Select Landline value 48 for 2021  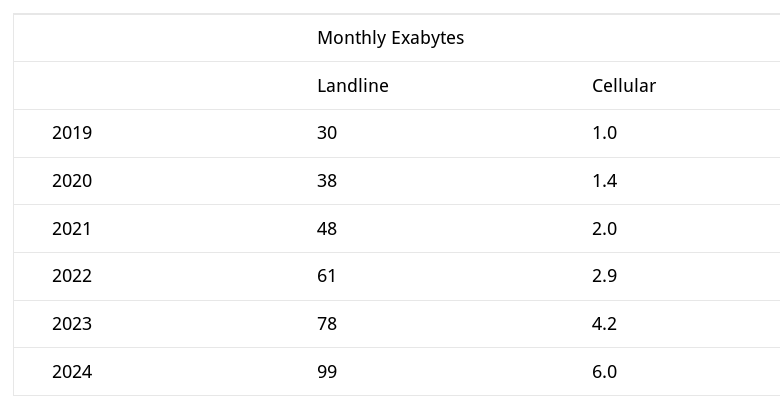point(327,229)
